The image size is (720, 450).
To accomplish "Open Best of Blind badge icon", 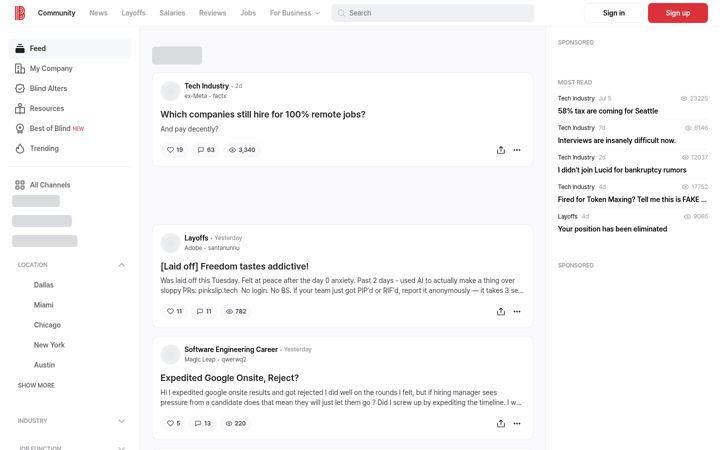I will click(x=20, y=129).
